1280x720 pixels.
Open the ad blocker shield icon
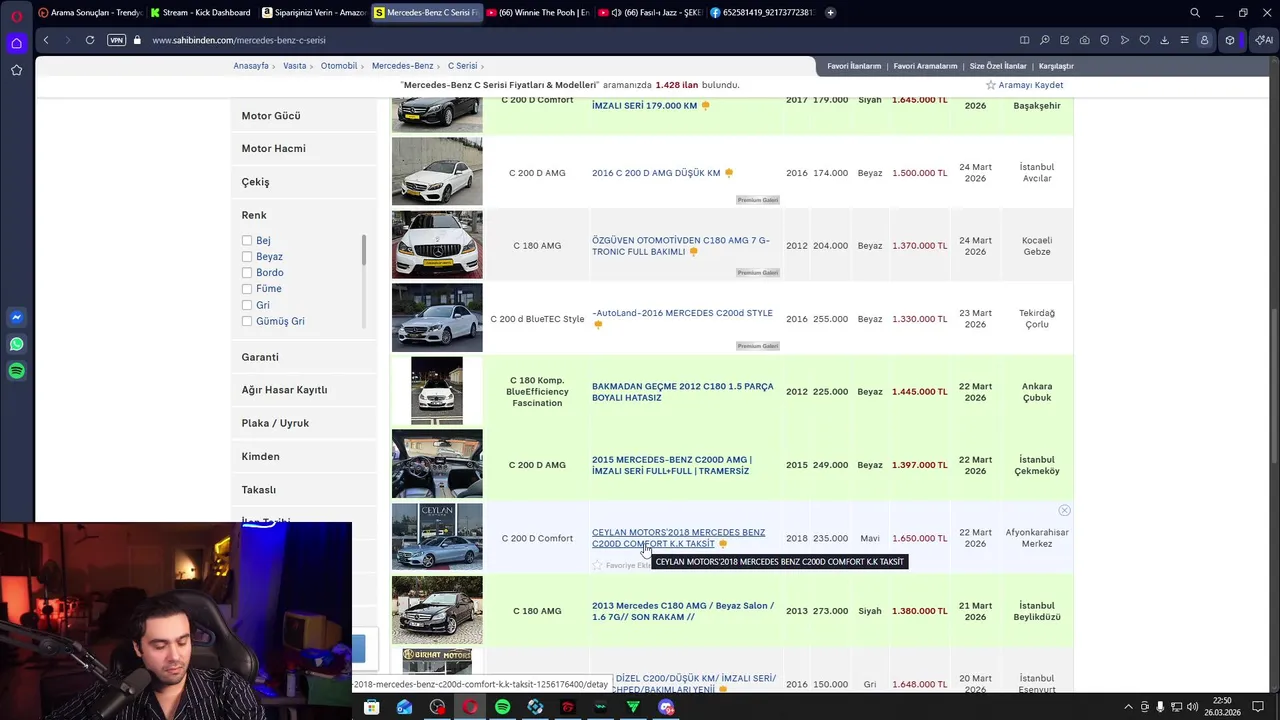pyautogui.click(x=1104, y=40)
